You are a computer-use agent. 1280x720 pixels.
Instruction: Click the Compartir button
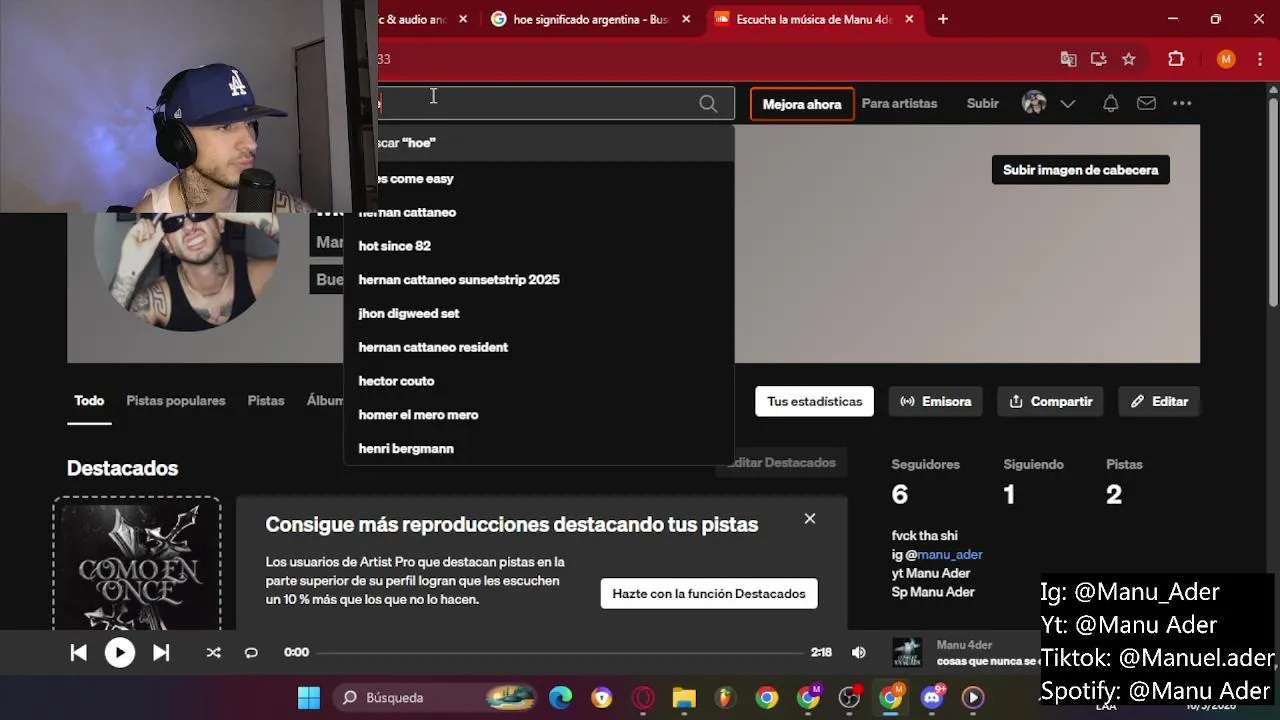point(1050,401)
